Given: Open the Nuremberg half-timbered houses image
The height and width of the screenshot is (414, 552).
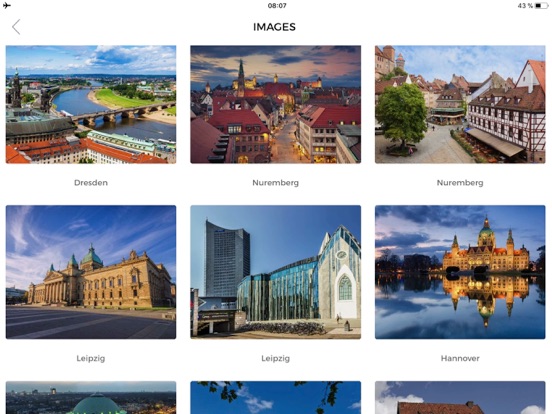Looking at the screenshot, I should 460,104.
